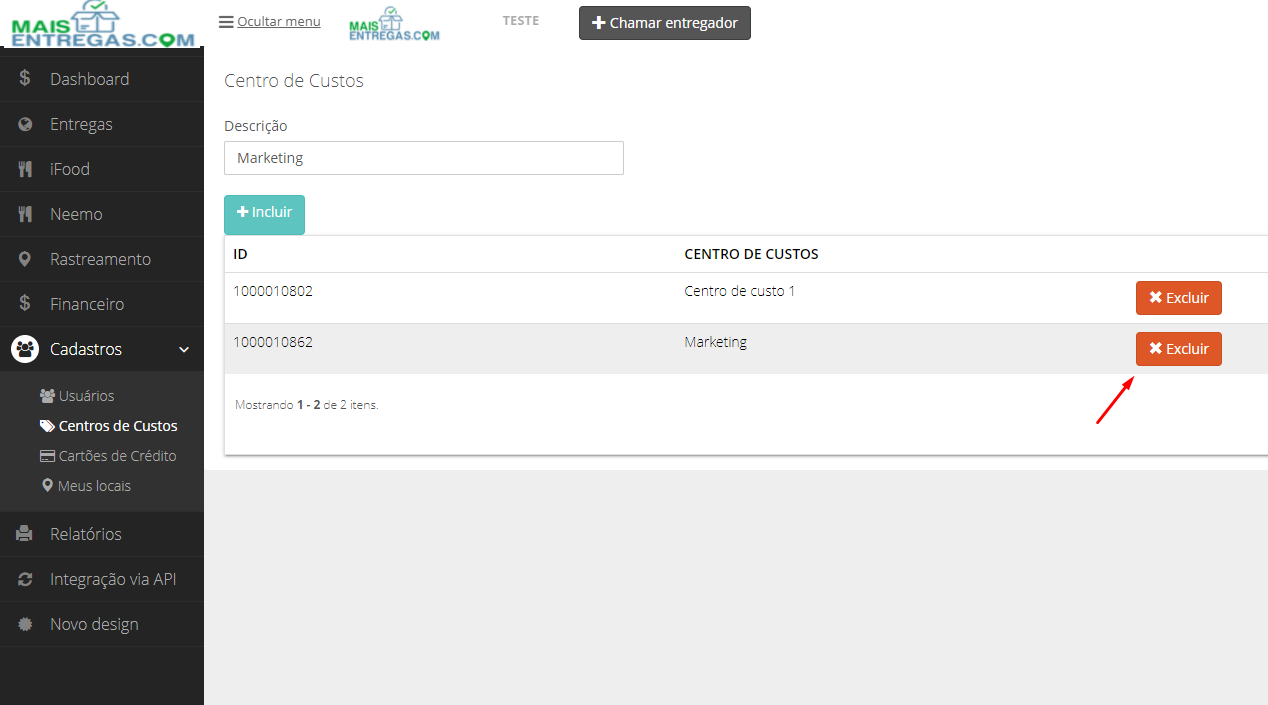Click the Centros de Custos tag icon

click(47, 426)
